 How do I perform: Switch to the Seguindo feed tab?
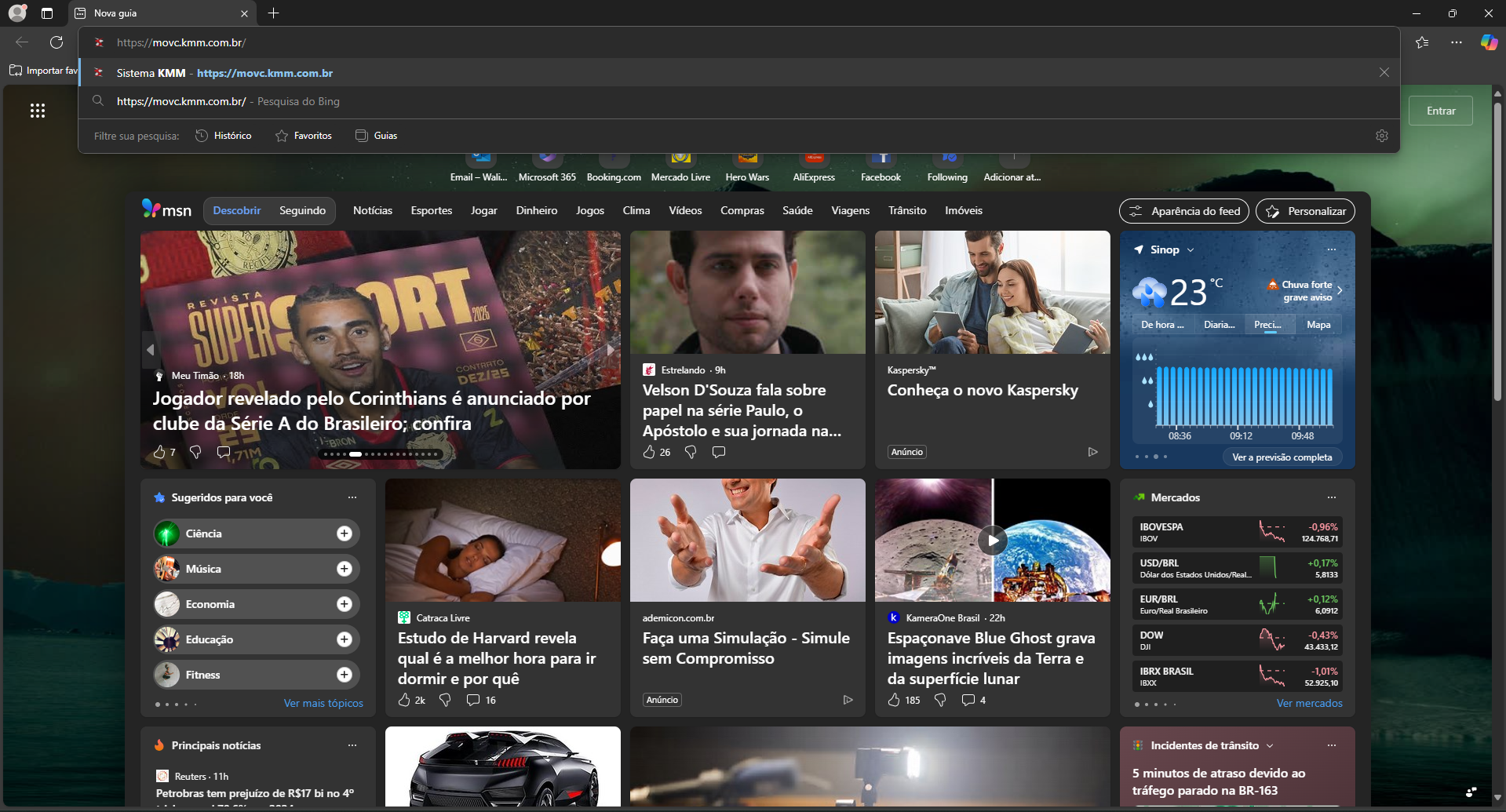point(302,210)
